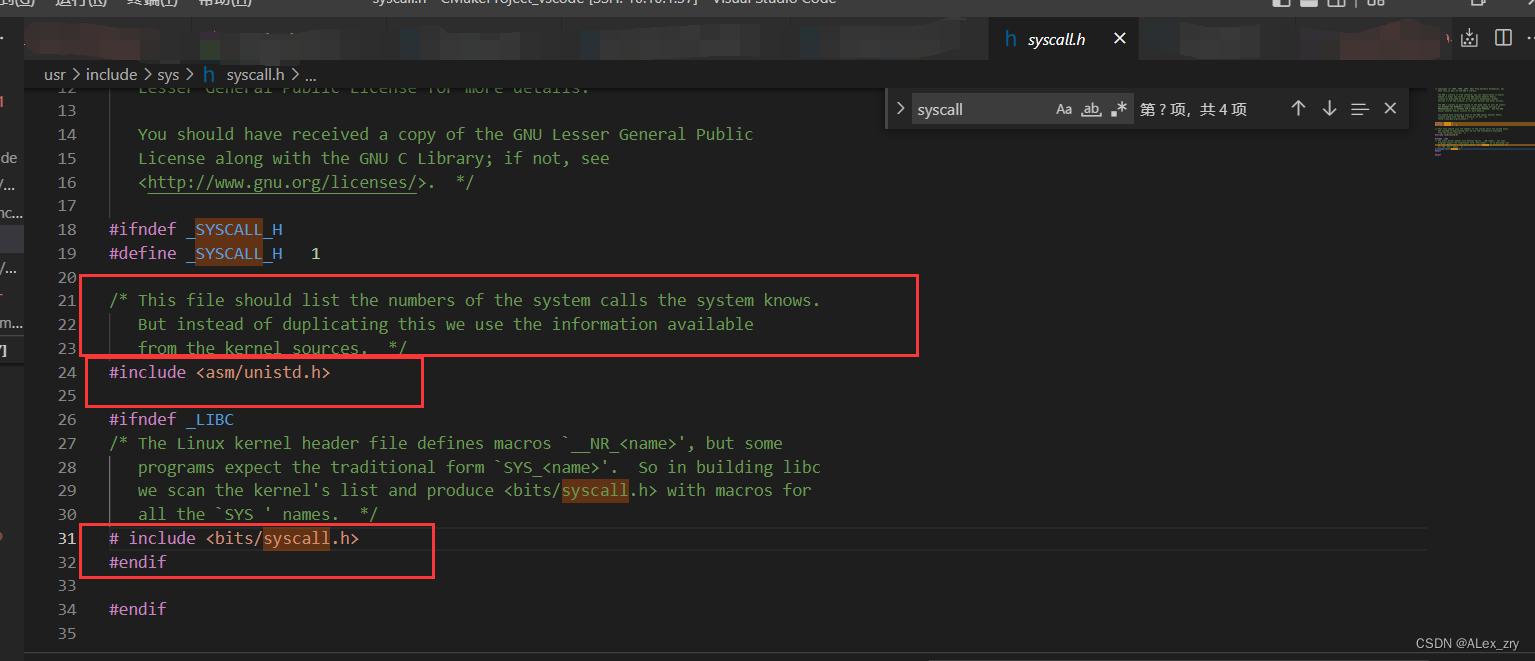This screenshot has height=661, width=1535.
Task: Click the next match arrow in find widget
Action: pyautogui.click(x=1329, y=108)
